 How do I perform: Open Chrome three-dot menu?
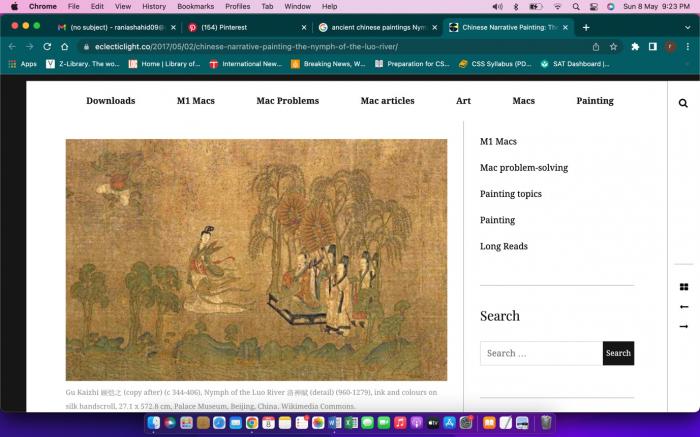coord(688,46)
